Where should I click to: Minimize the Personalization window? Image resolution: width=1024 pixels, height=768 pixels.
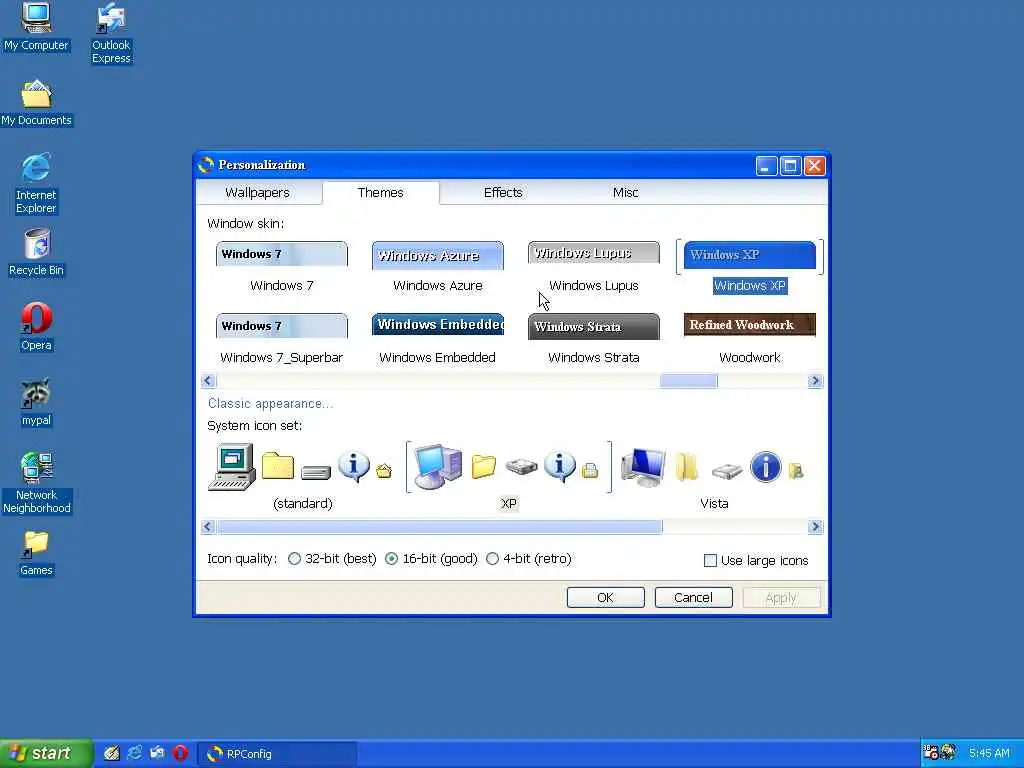tap(767, 166)
